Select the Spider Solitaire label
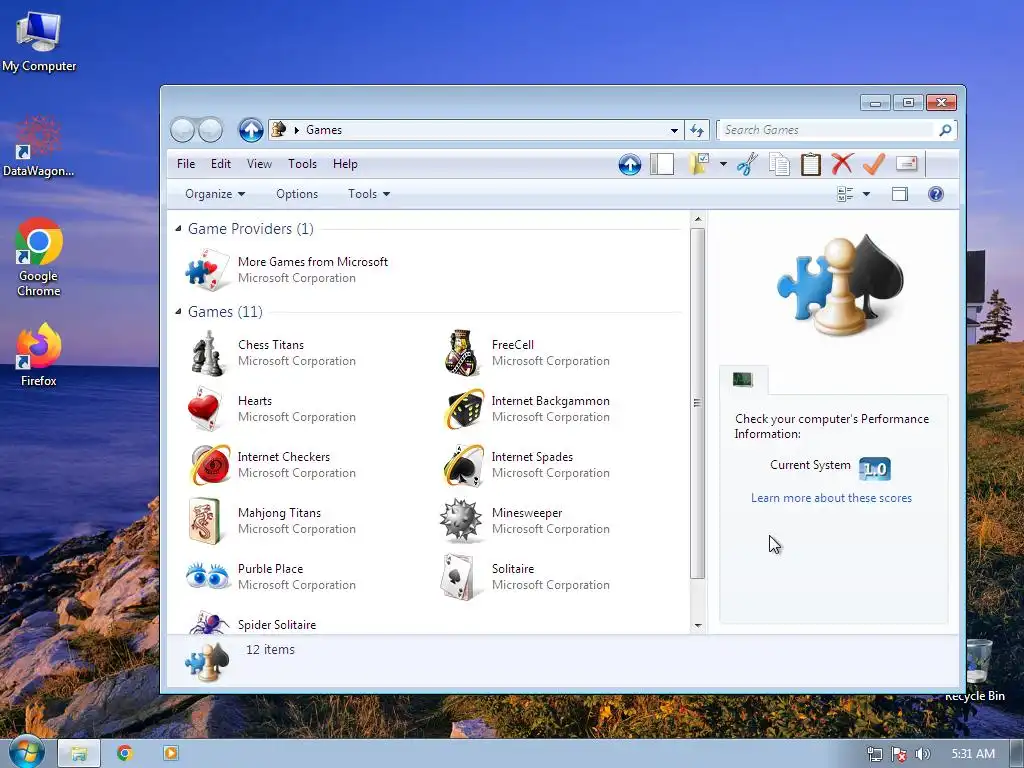This screenshot has height=768, width=1024. coord(277,625)
